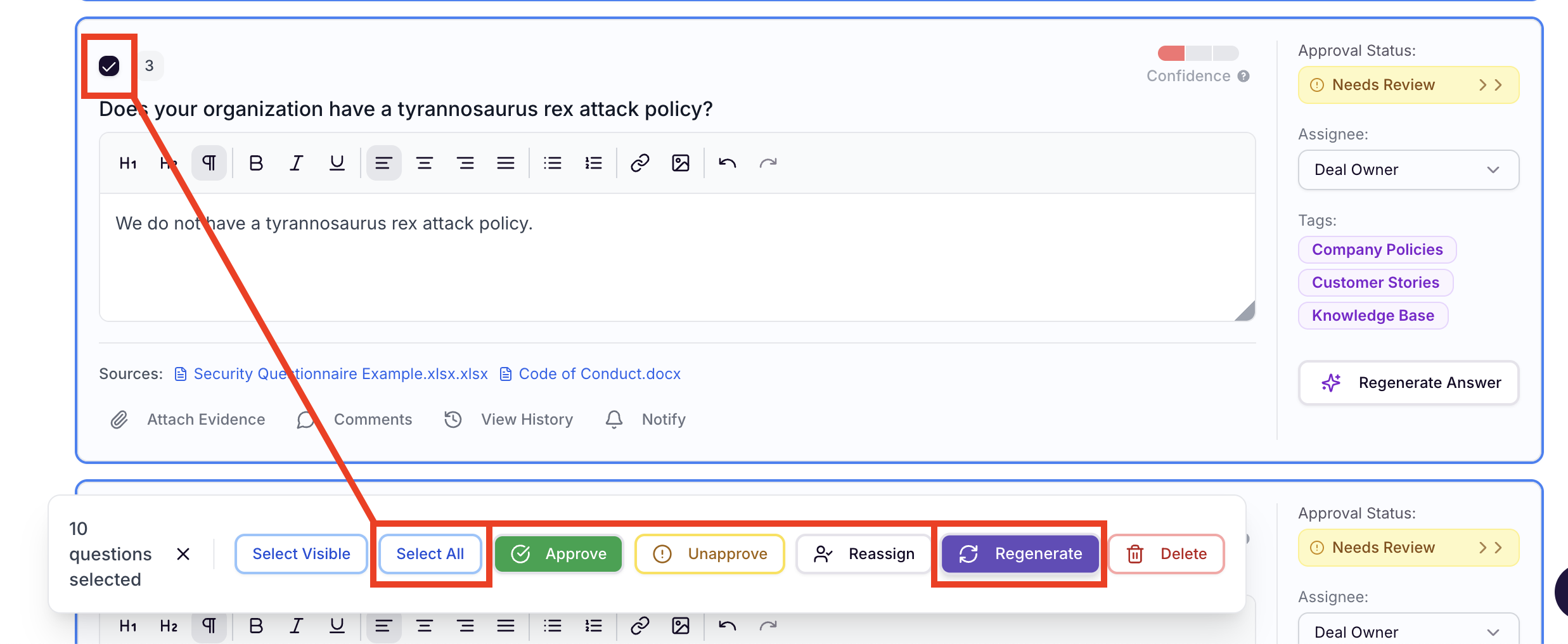Uncheck the checkbox for question 3

[x=109, y=66]
